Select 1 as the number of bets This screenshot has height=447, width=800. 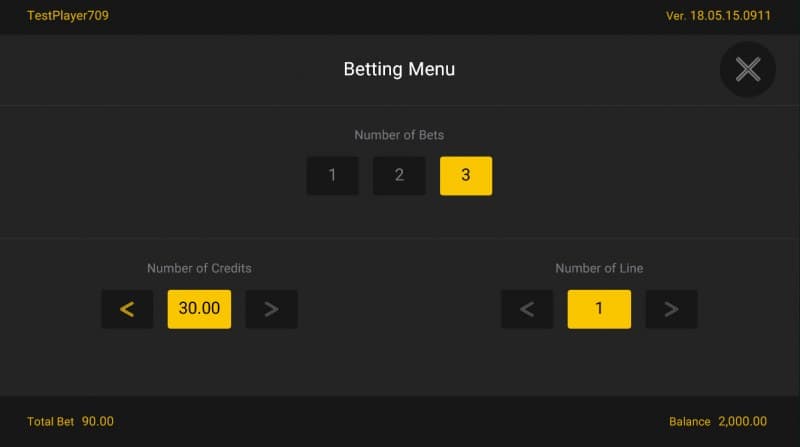pos(332,176)
